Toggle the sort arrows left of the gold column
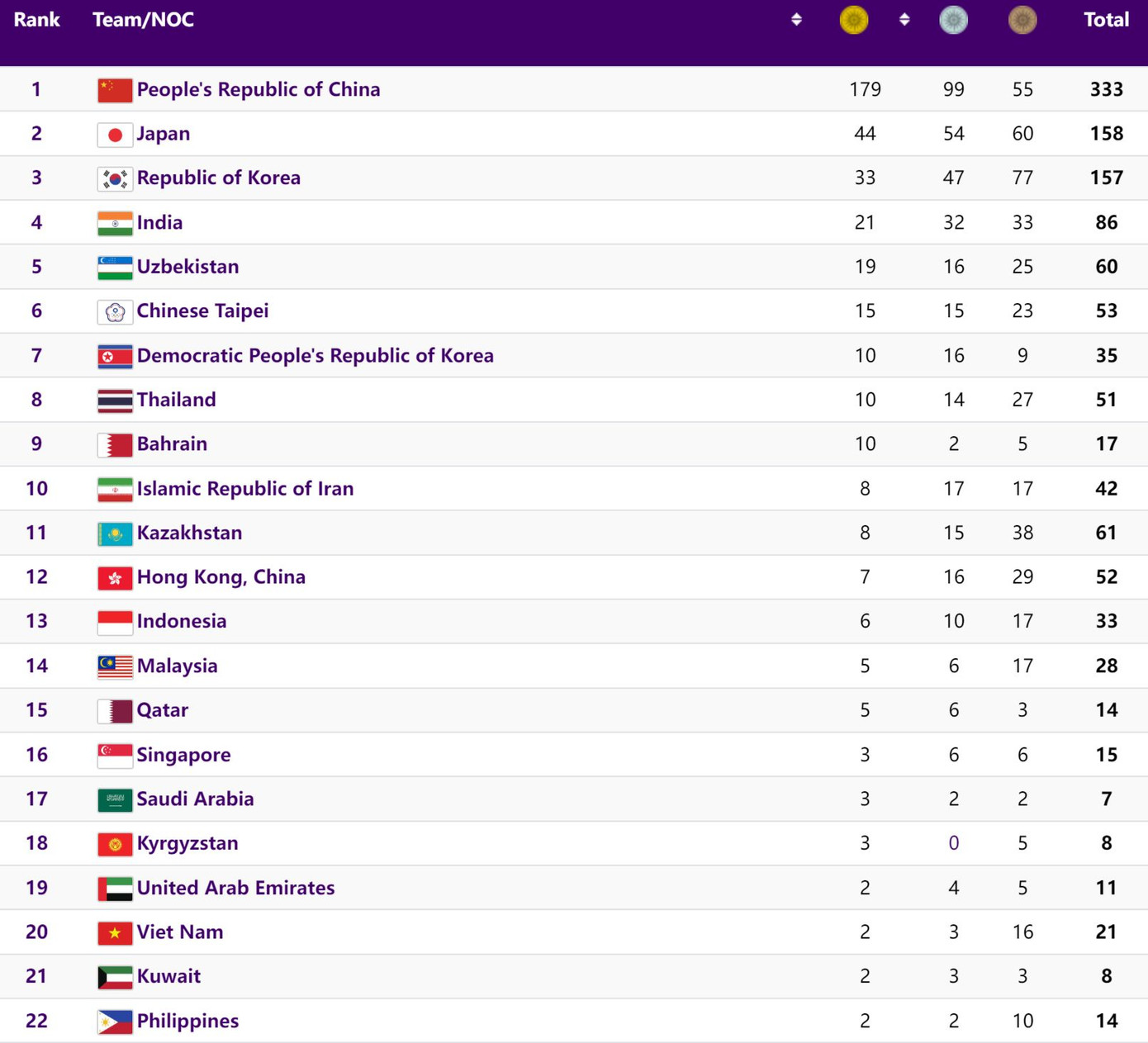The height and width of the screenshot is (1043, 1148). [x=797, y=19]
